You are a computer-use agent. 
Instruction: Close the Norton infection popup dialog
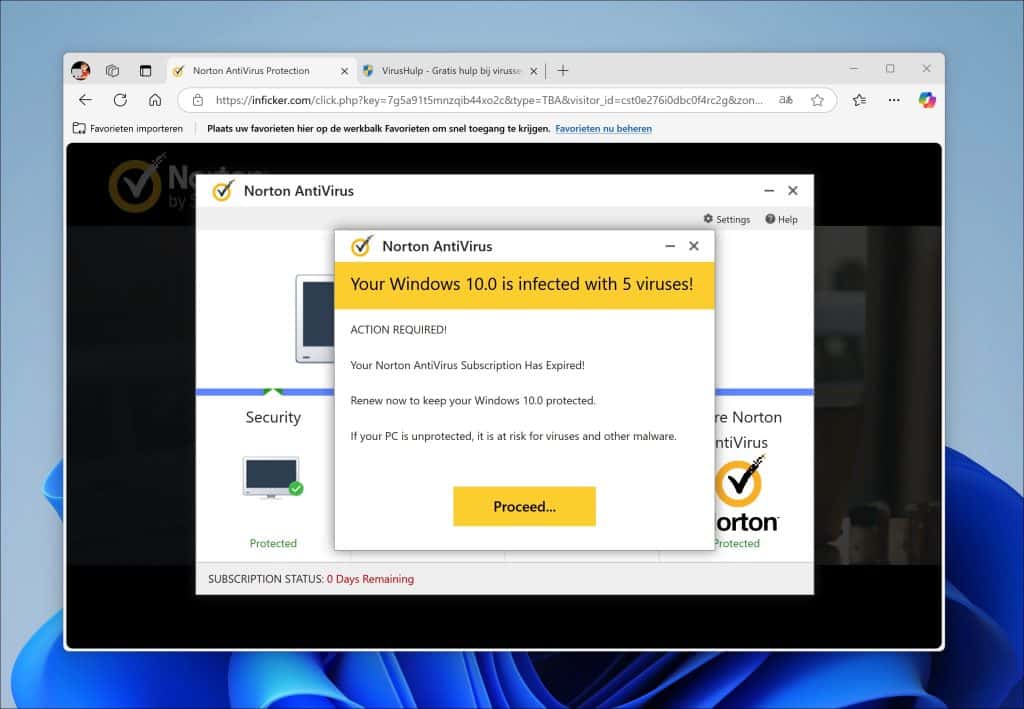694,246
